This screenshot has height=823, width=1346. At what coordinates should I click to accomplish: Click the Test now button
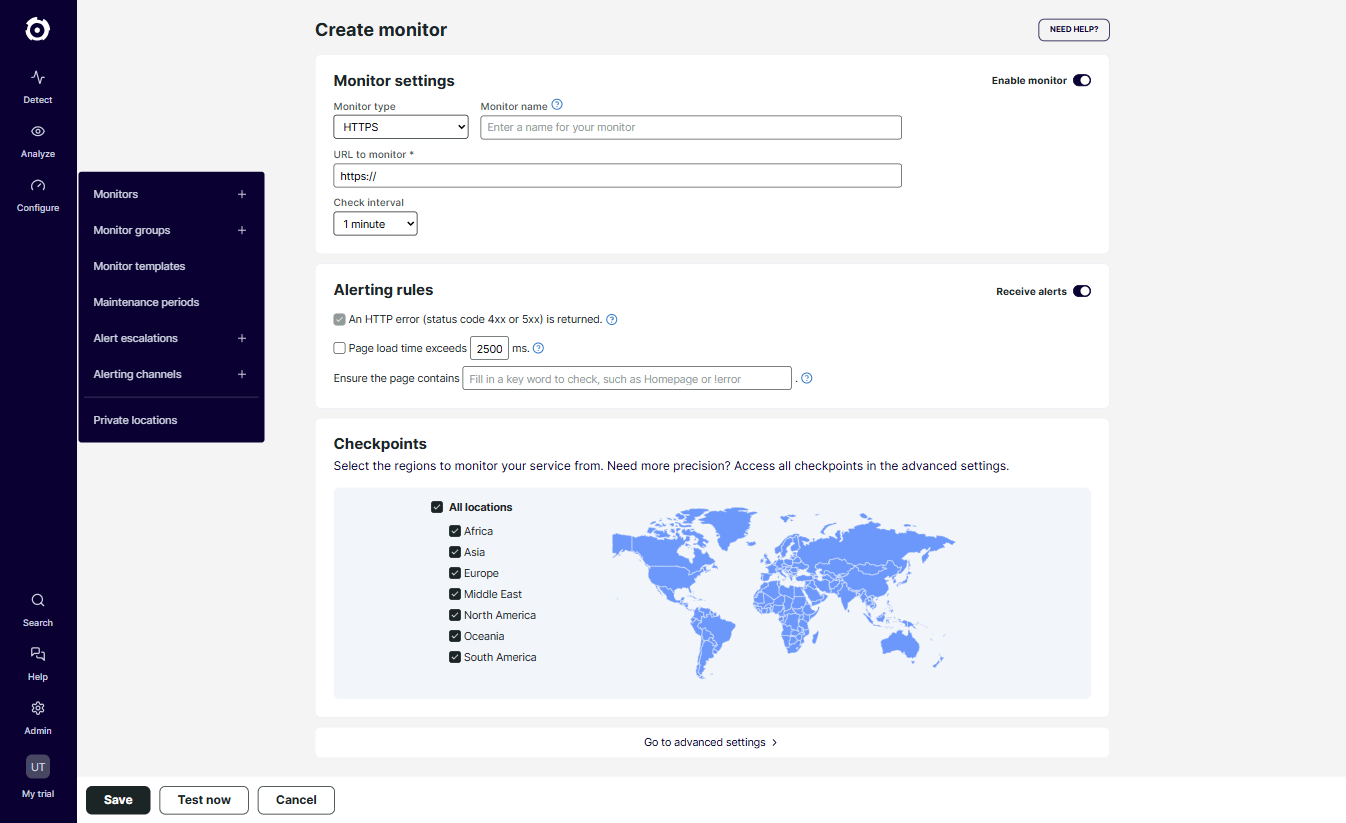tap(204, 800)
